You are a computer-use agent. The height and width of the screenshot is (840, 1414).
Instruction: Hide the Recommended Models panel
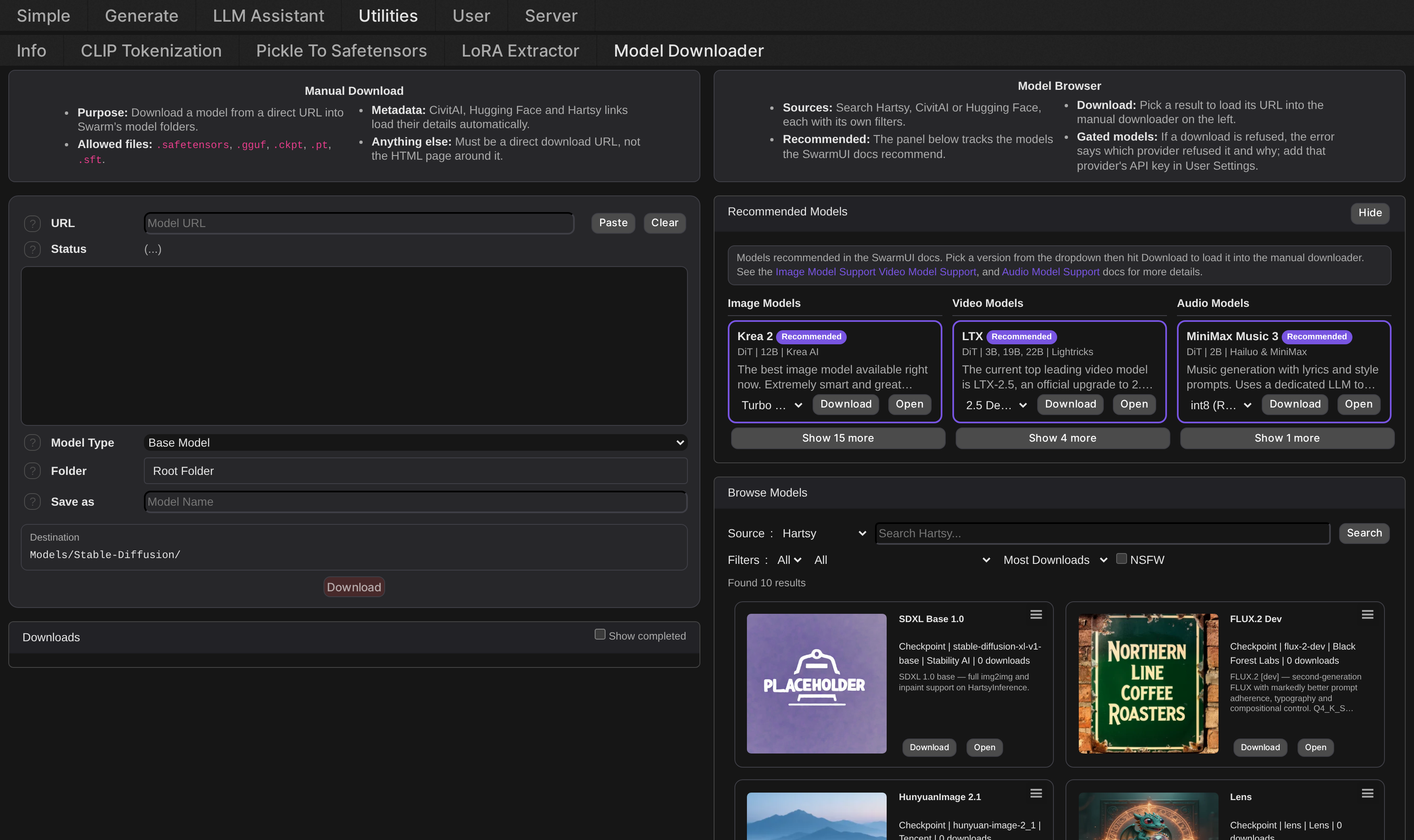point(1370,213)
